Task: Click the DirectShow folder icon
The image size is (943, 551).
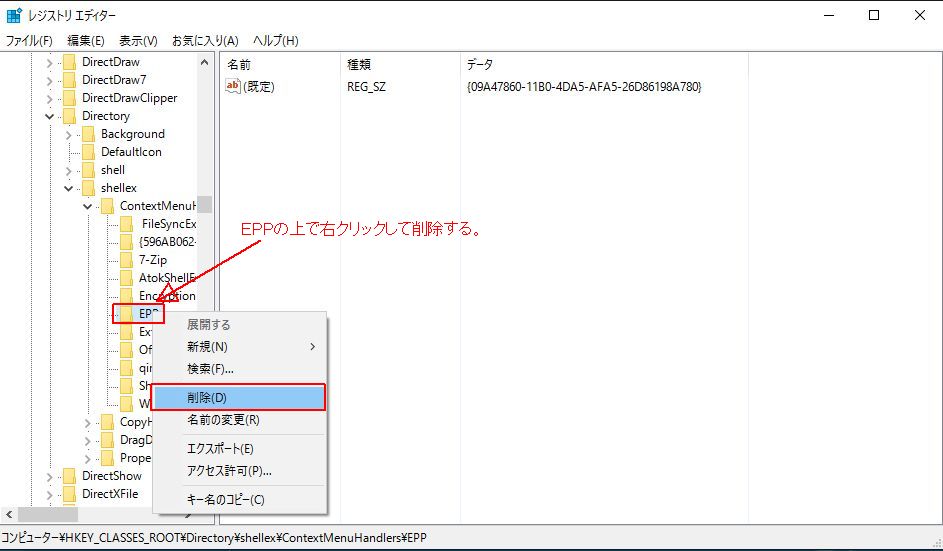Action: (69, 476)
